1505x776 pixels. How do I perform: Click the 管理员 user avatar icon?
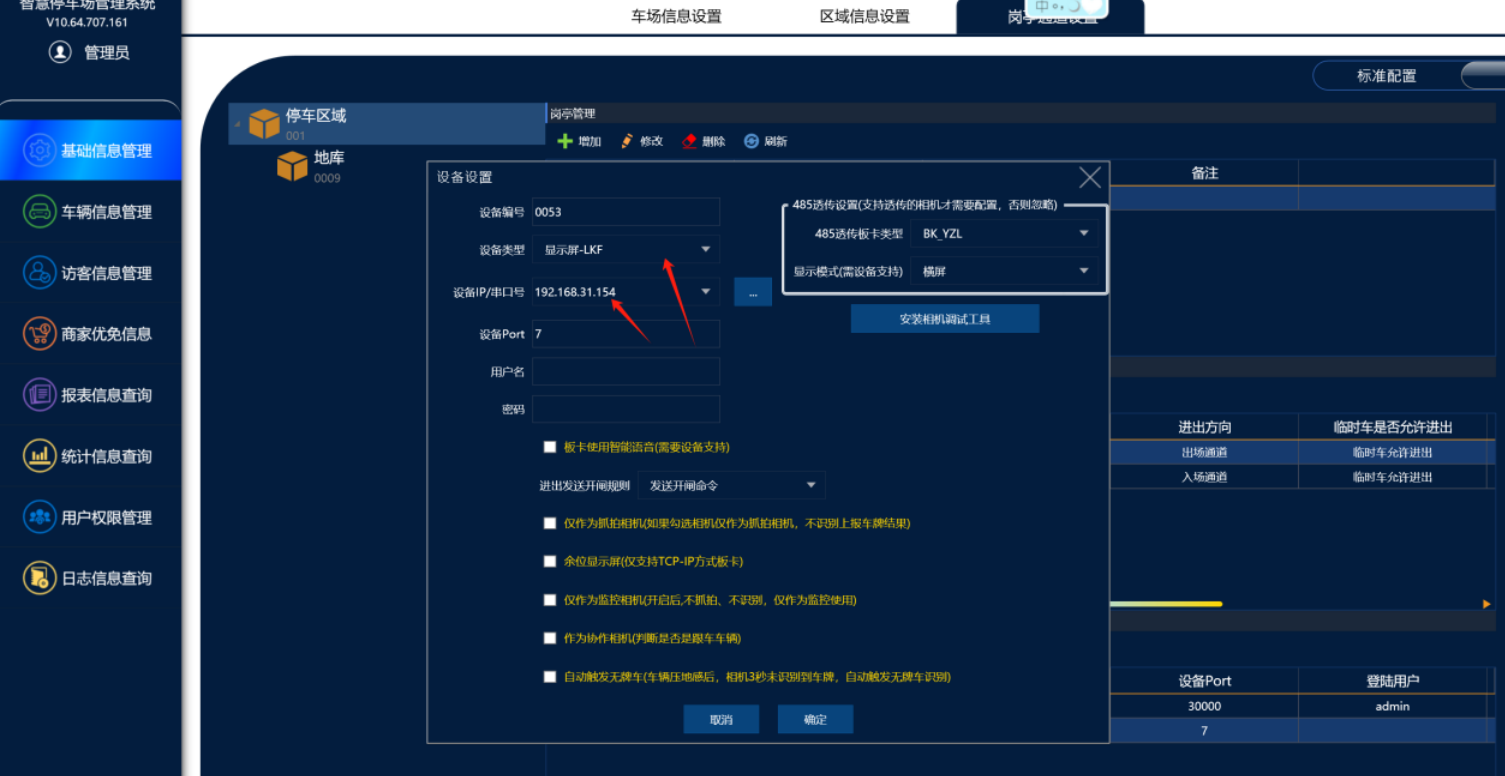[x=60, y=51]
